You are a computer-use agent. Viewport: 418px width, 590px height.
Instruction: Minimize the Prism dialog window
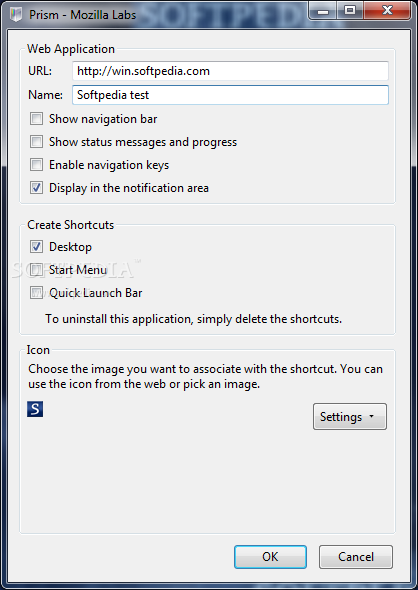click(x=323, y=11)
